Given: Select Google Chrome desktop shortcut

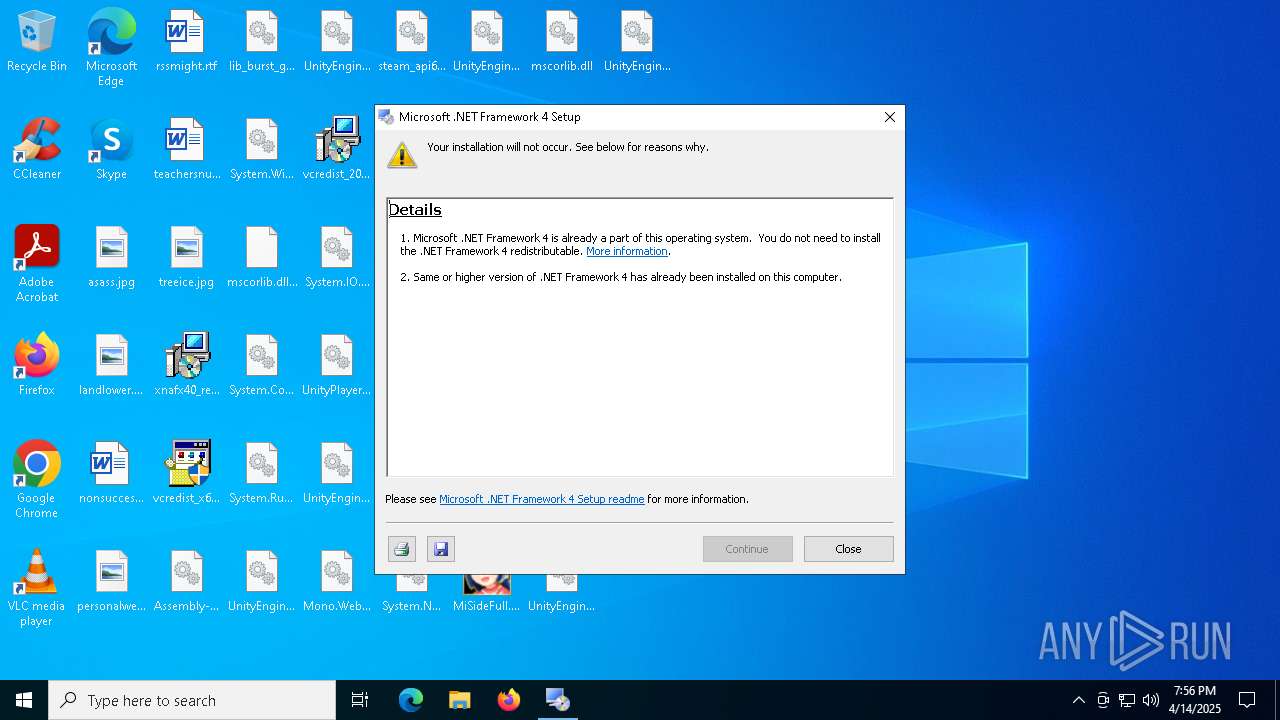Looking at the screenshot, I should click(x=37, y=479).
